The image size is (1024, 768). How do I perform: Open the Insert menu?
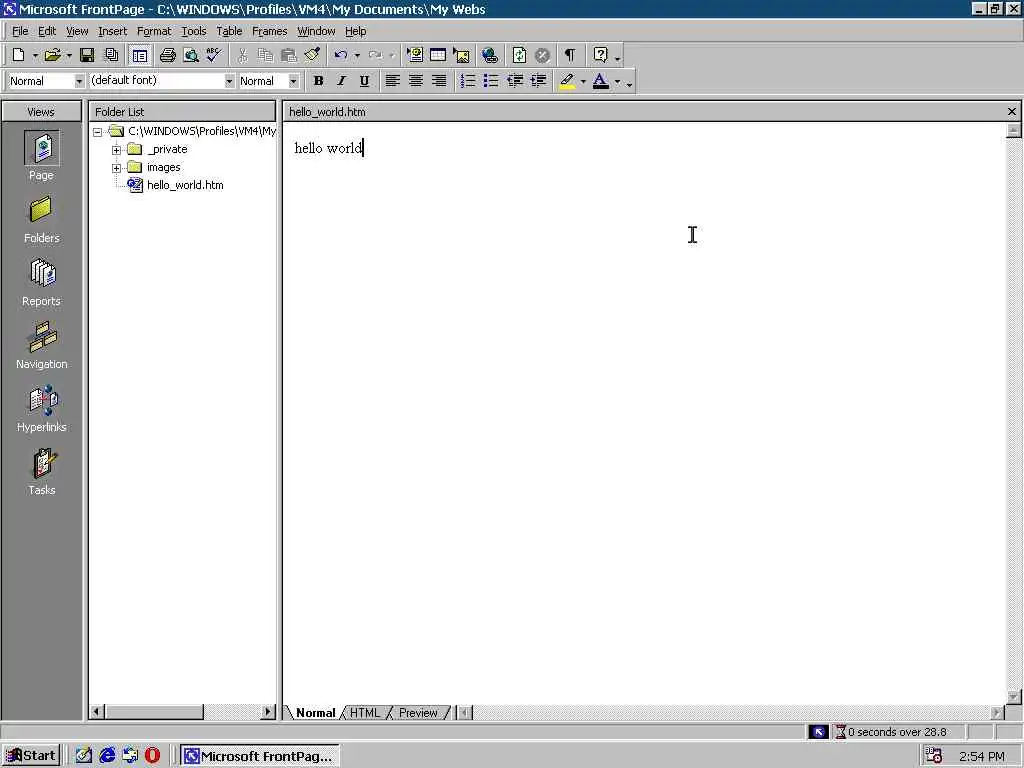(112, 31)
